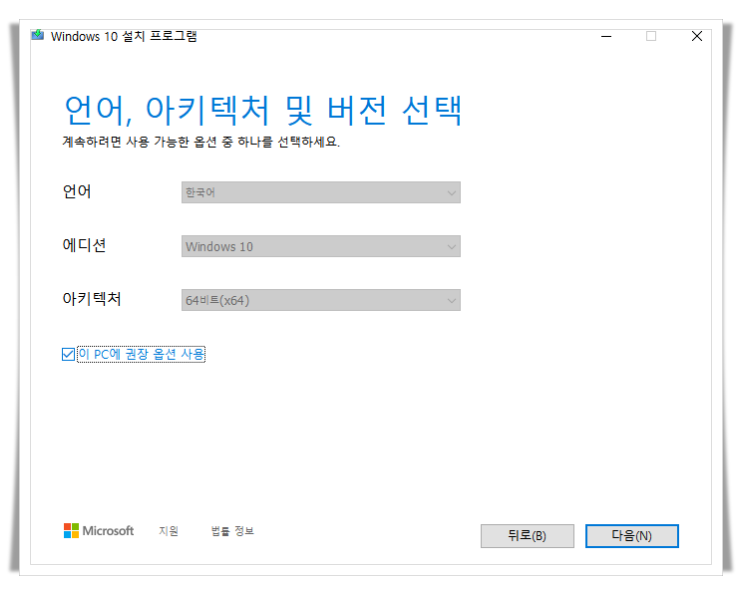Click the heading '언어, 아키텍처 및 버전 선택'
Screen dimensions: 742x595
(263, 110)
